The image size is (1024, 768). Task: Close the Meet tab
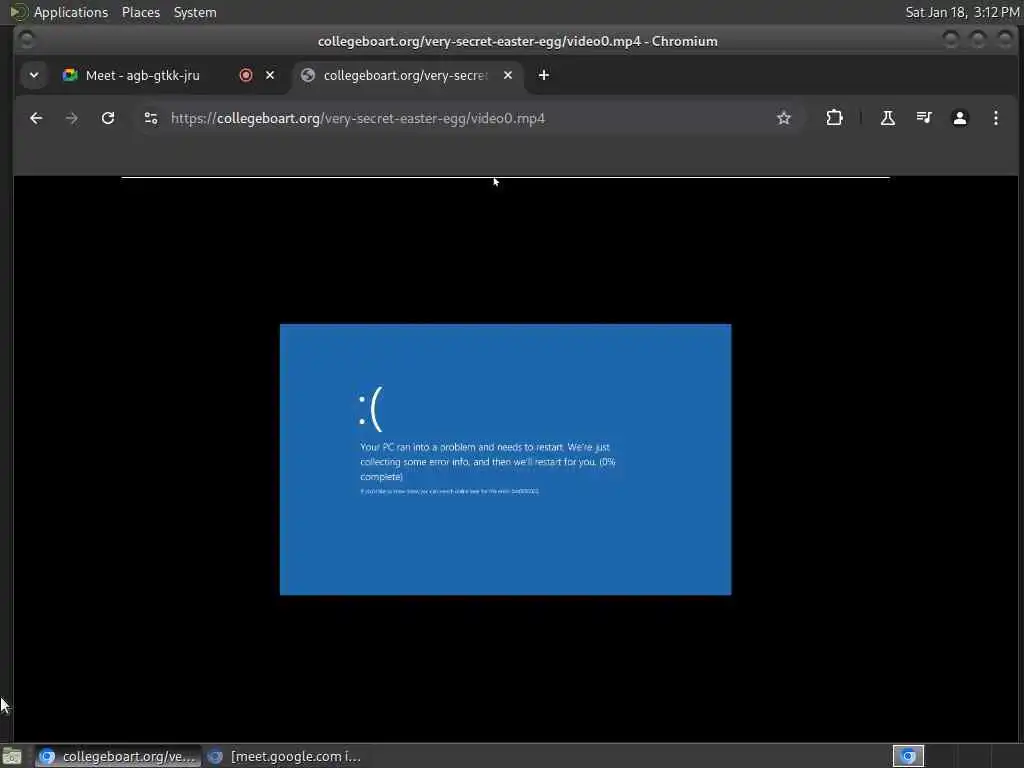[270, 75]
